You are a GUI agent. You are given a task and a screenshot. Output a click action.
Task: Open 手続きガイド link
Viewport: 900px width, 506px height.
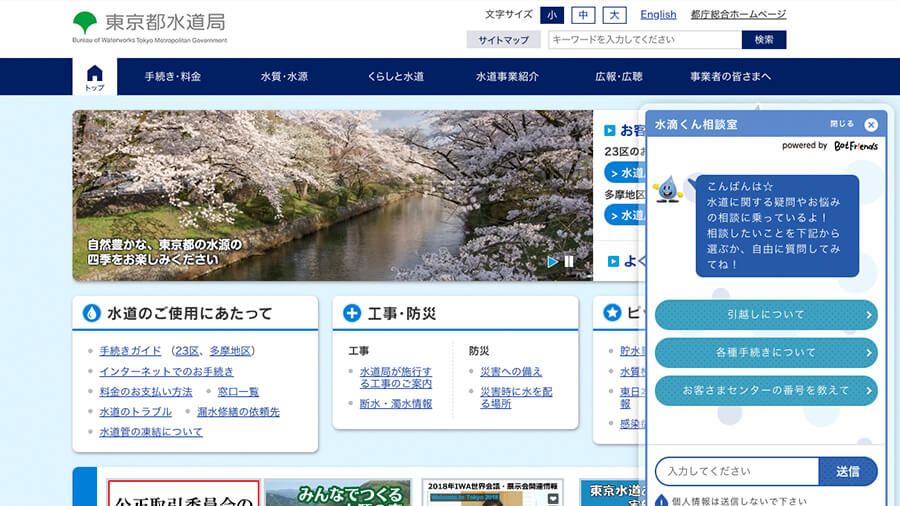(x=130, y=351)
